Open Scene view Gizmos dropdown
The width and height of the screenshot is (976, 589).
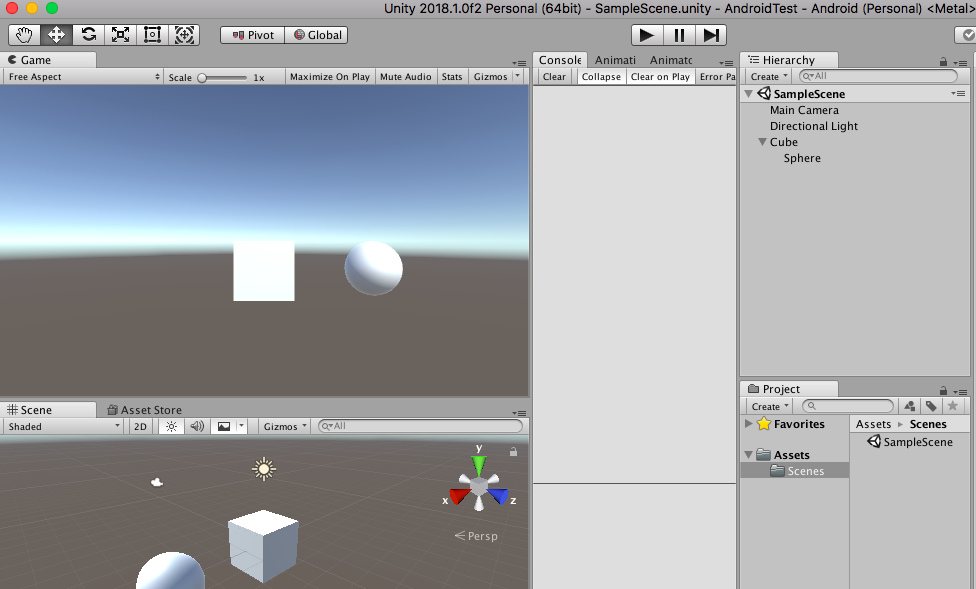pyautogui.click(x=285, y=426)
